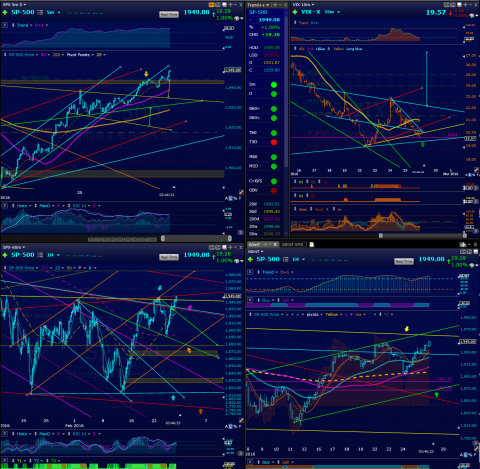The height and width of the screenshot is (469, 480).
Task: Close the Trend indicator pane with its X box in the 5m chart
Action: coord(5,25)
